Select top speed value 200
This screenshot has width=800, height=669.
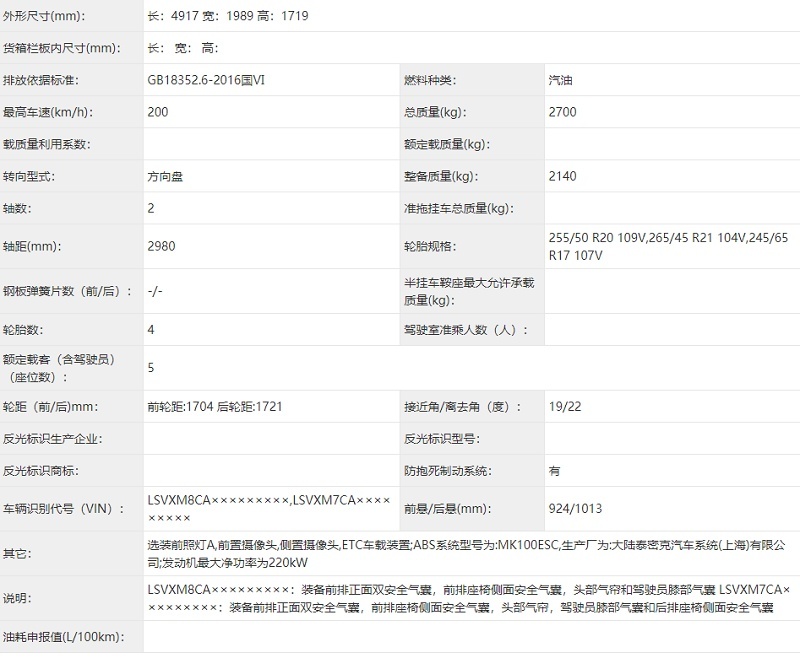(158, 112)
